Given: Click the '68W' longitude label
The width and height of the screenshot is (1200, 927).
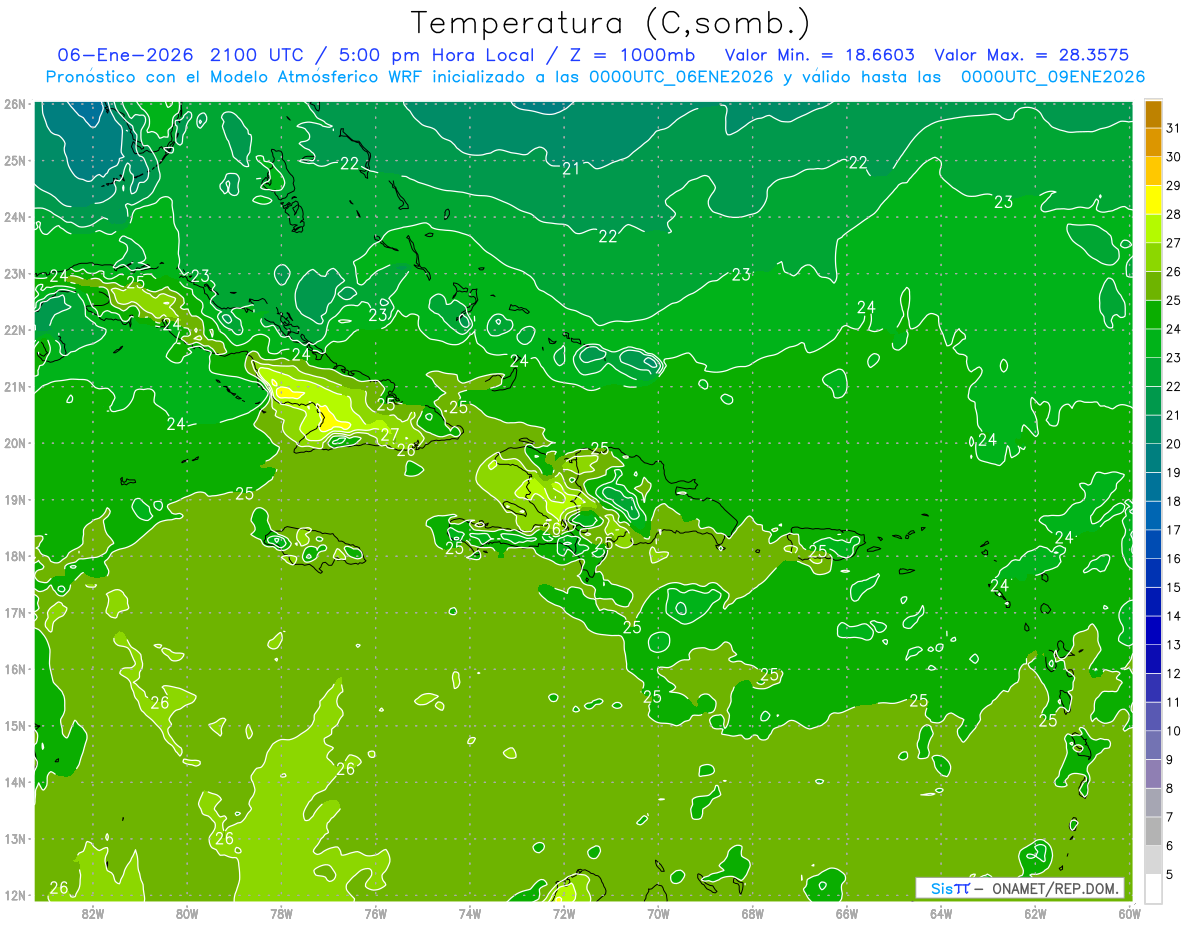Looking at the screenshot, I should [752, 913].
